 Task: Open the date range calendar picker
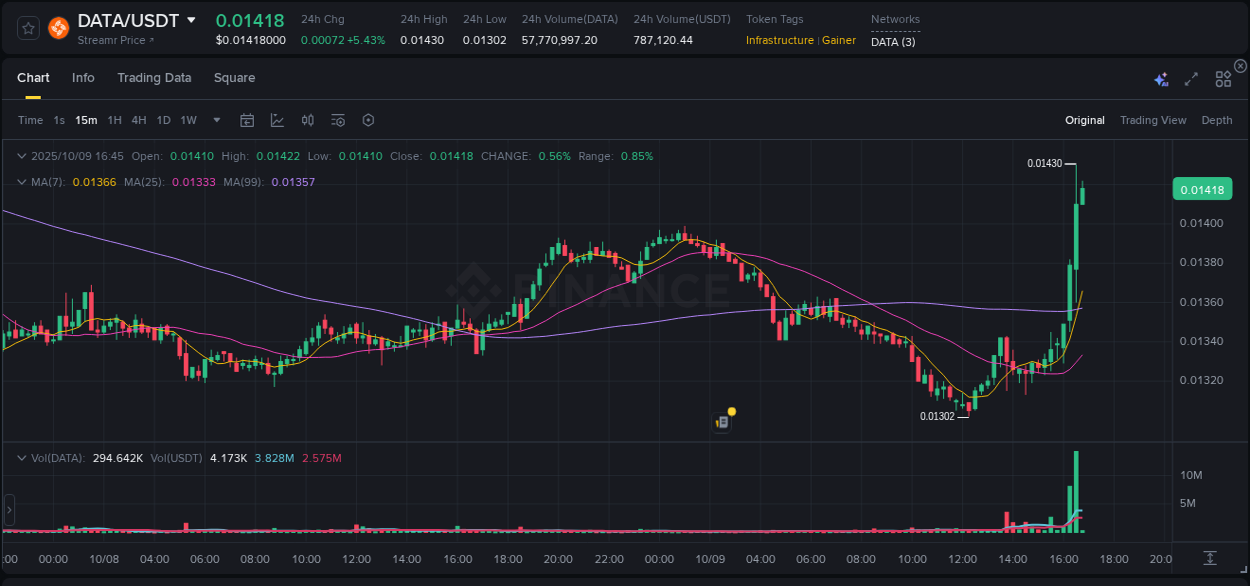tap(247, 120)
